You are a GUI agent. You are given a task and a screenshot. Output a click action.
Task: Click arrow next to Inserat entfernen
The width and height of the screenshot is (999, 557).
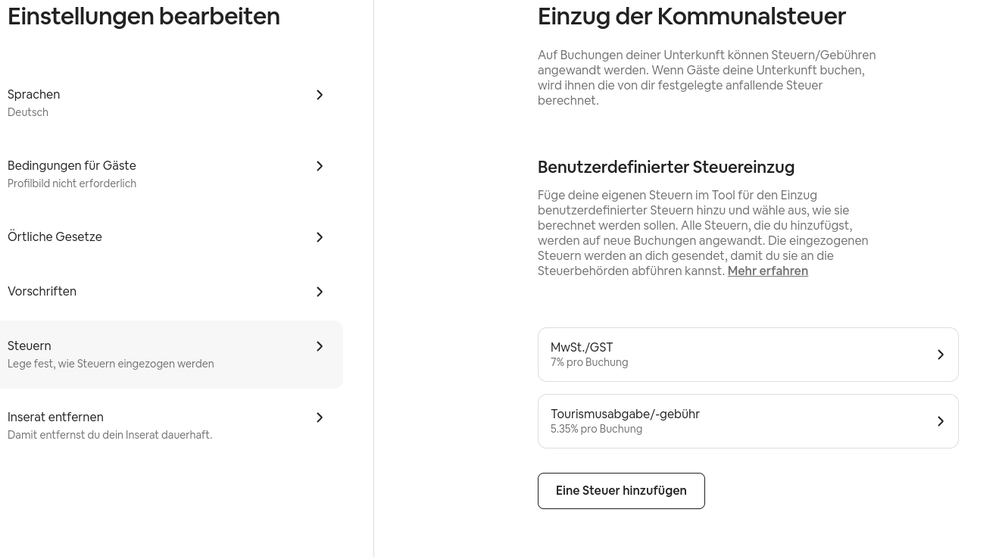point(320,417)
